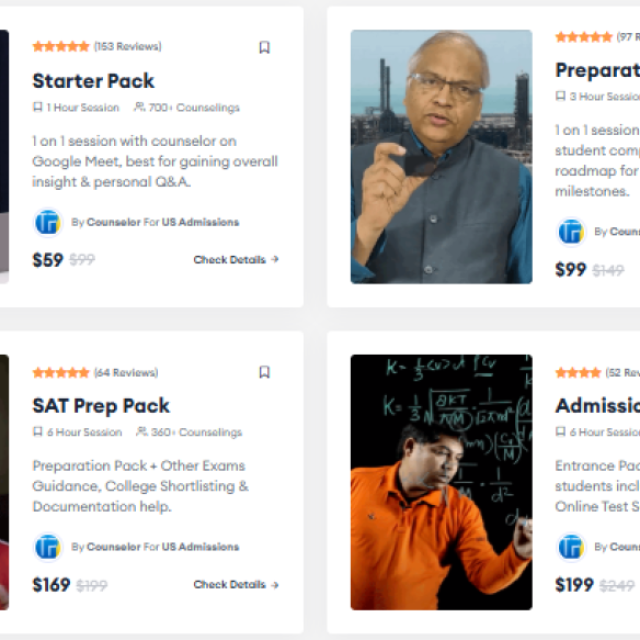640x640 pixels.
Task: Click the 700+ Counselings people icon
Action: point(139,107)
